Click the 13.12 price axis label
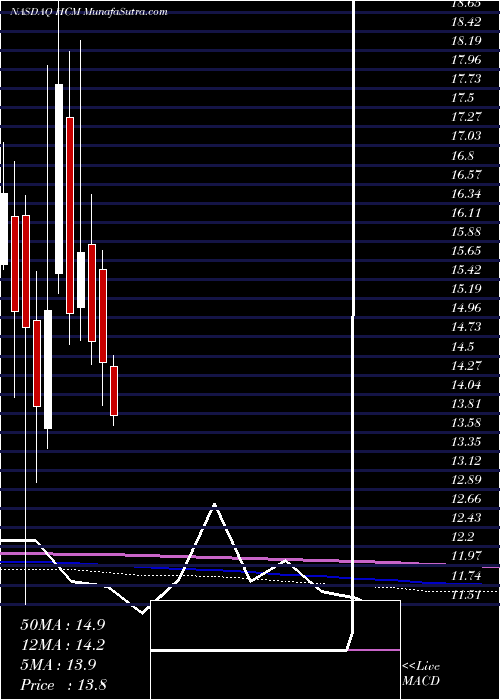Image resolution: width=500 pixels, height=700 pixels. click(x=466, y=460)
